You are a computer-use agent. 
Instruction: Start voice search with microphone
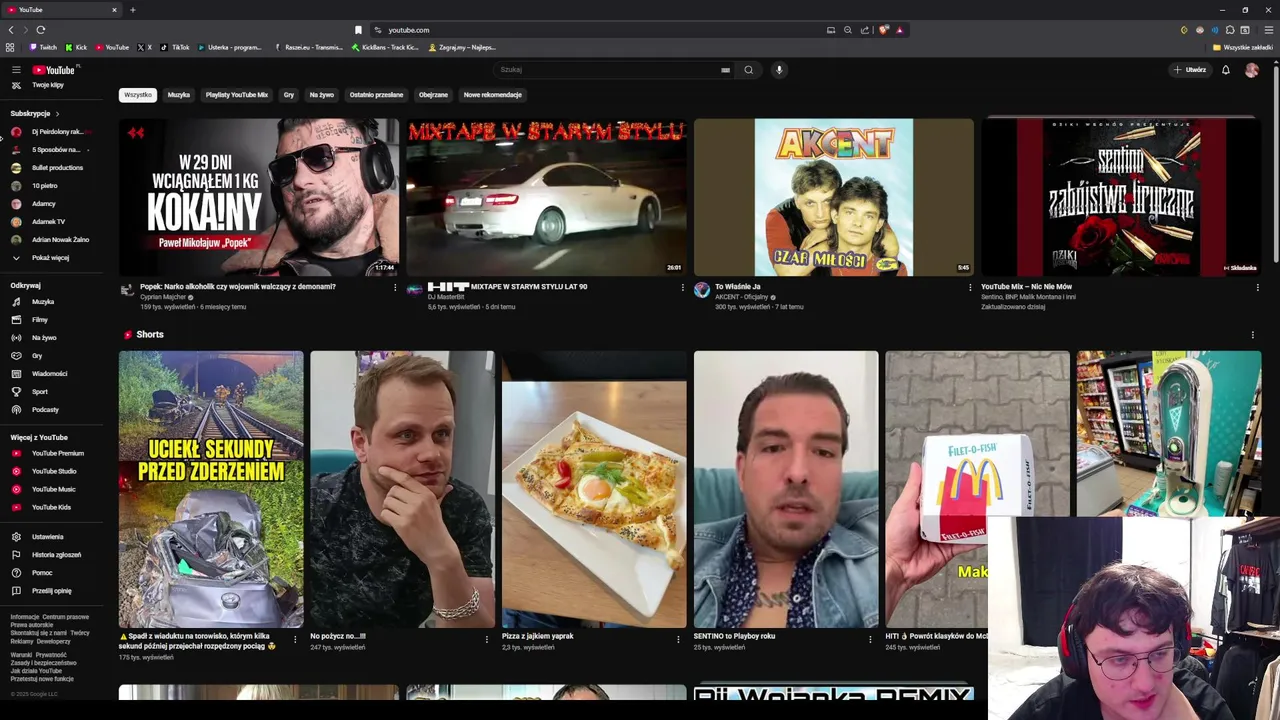(779, 70)
